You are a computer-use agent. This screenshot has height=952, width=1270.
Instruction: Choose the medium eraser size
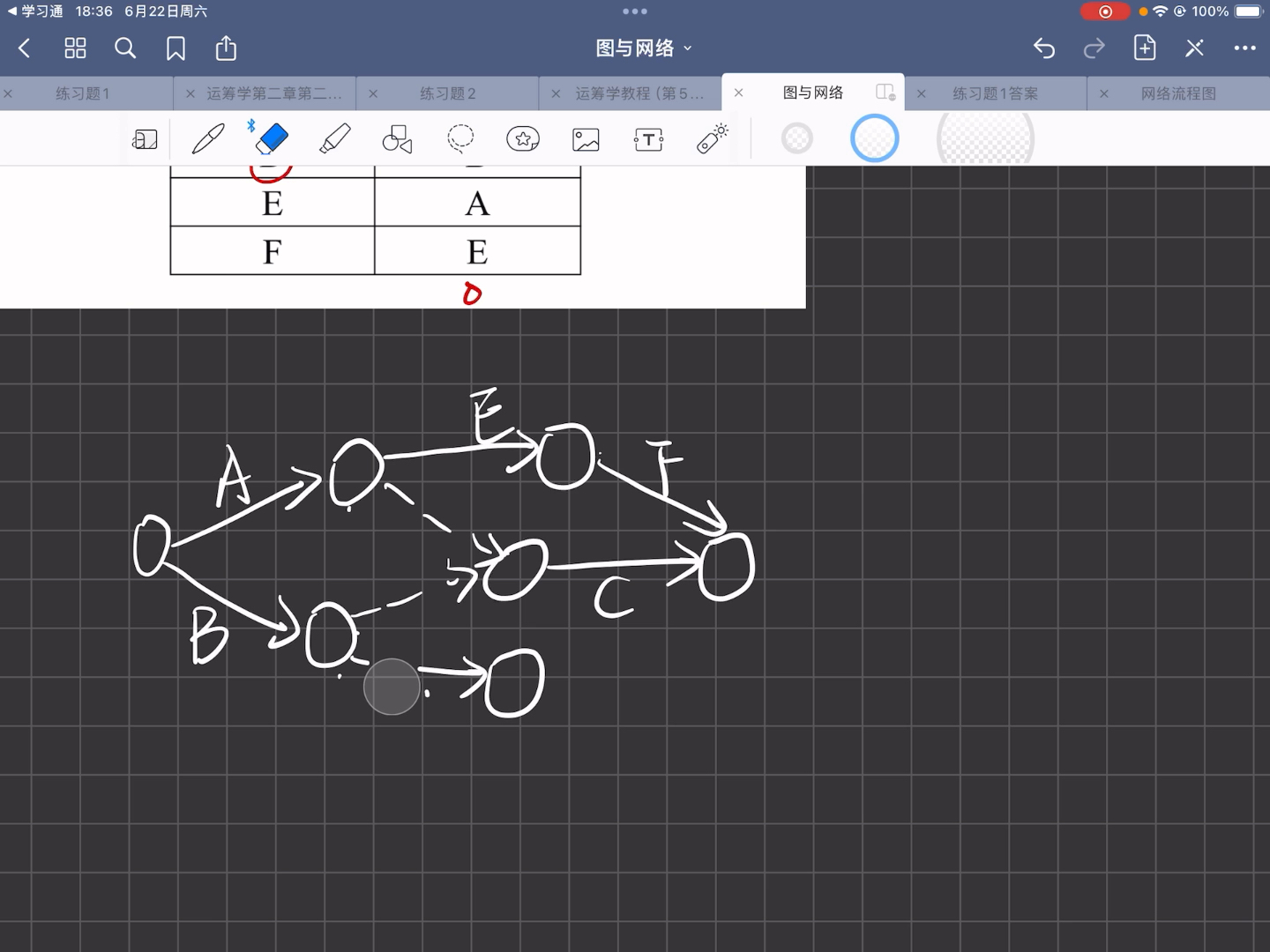coord(875,138)
